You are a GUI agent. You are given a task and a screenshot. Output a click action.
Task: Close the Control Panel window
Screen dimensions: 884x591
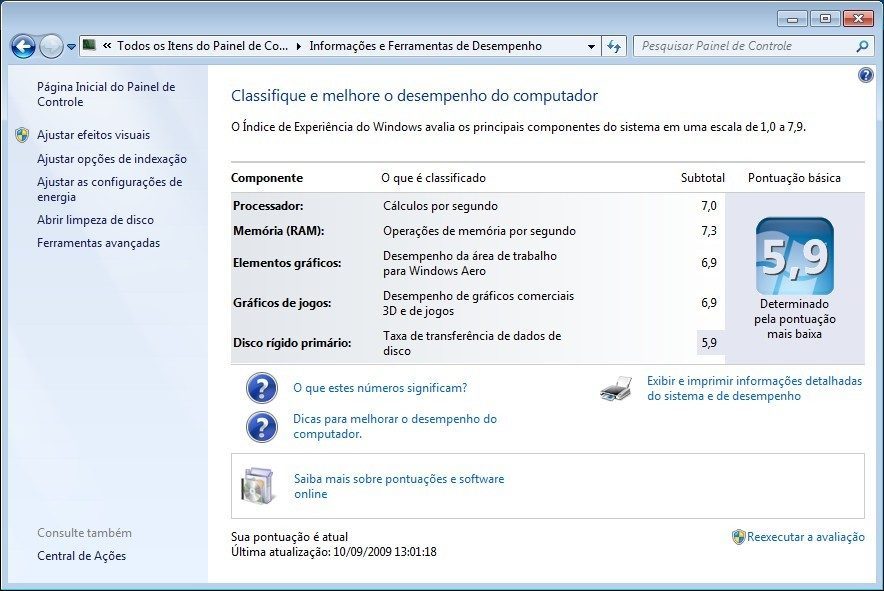[x=858, y=19]
